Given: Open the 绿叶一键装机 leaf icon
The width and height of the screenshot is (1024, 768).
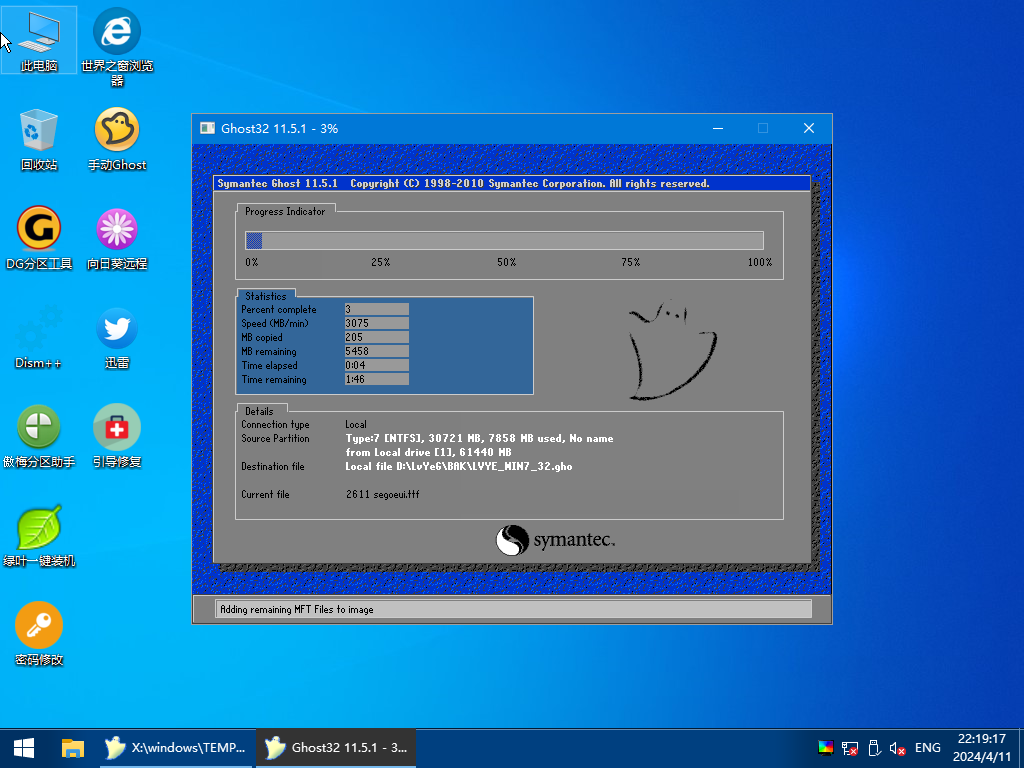Looking at the screenshot, I should (39, 536).
